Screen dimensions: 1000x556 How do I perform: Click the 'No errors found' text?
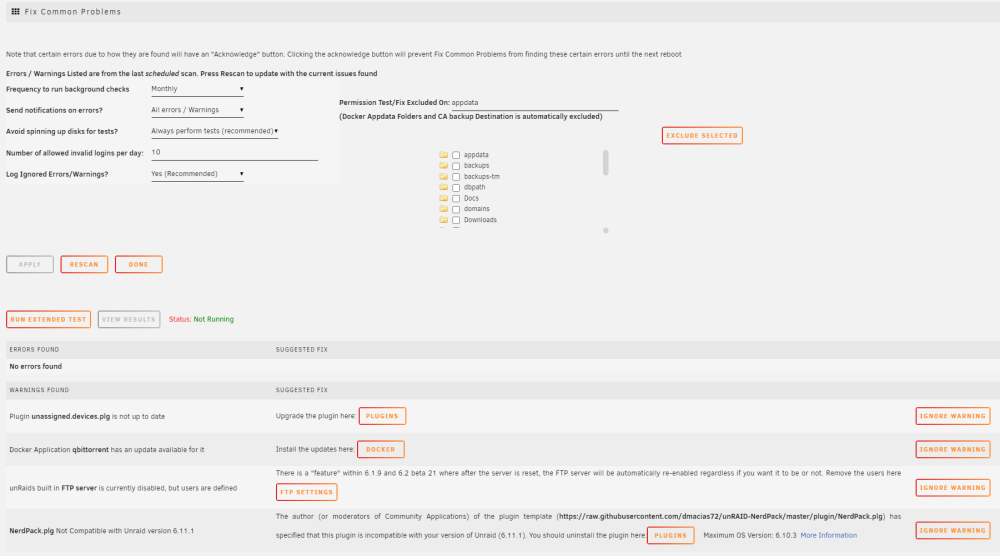pos(36,367)
